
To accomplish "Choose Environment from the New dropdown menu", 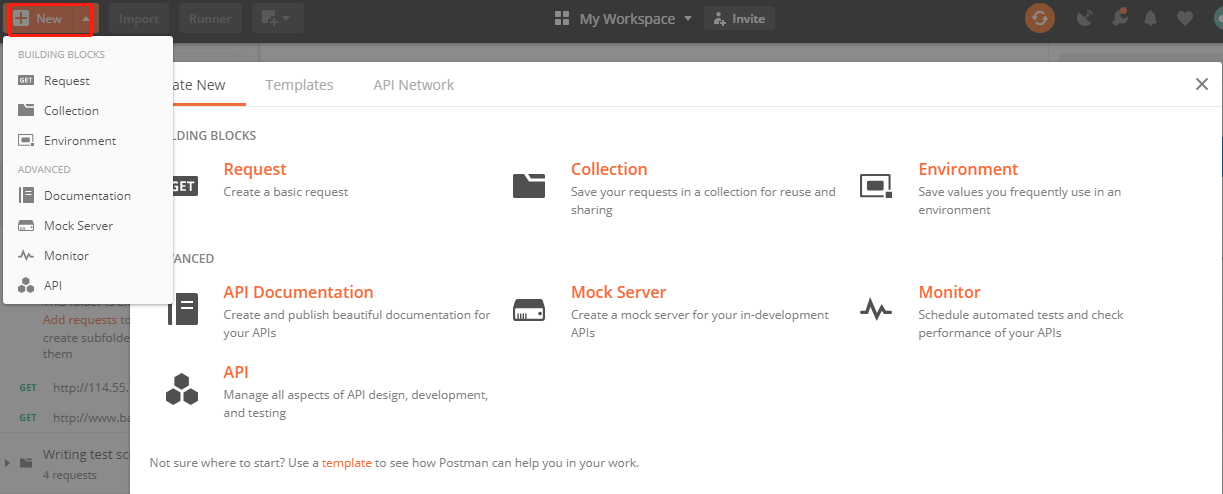I will [x=88, y=141].
